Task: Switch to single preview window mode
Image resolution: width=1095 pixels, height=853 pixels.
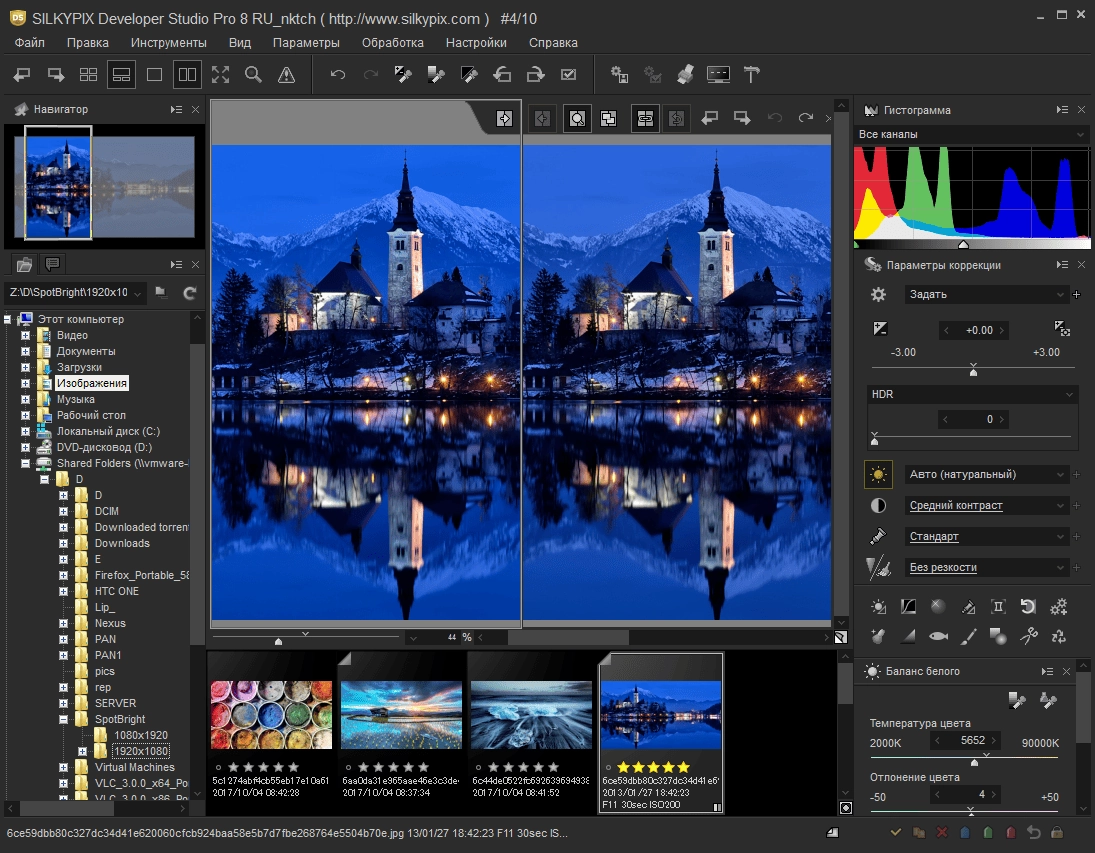Action: point(154,75)
